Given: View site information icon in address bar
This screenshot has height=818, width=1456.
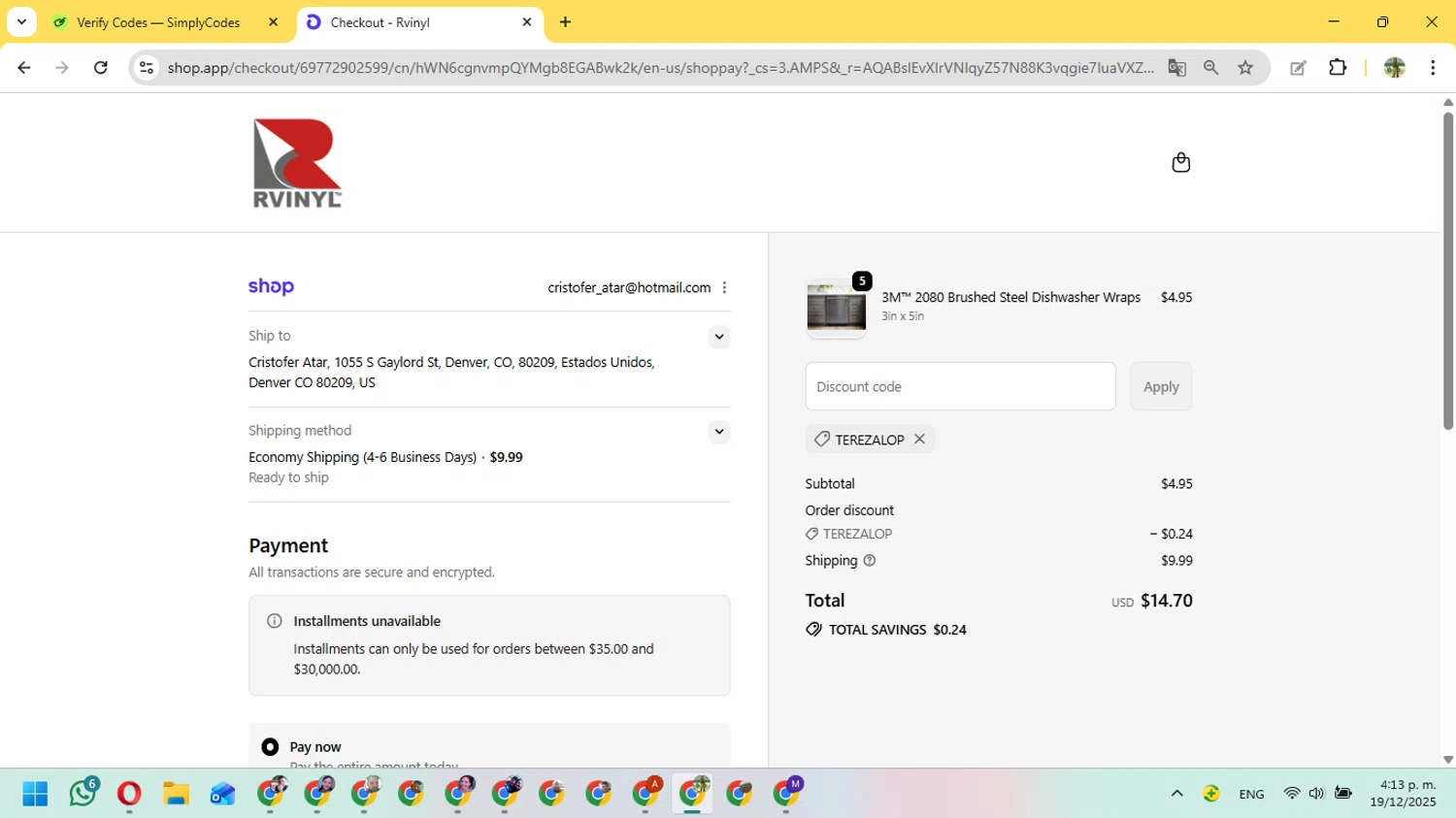Looking at the screenshot, I should pos(147,68).
